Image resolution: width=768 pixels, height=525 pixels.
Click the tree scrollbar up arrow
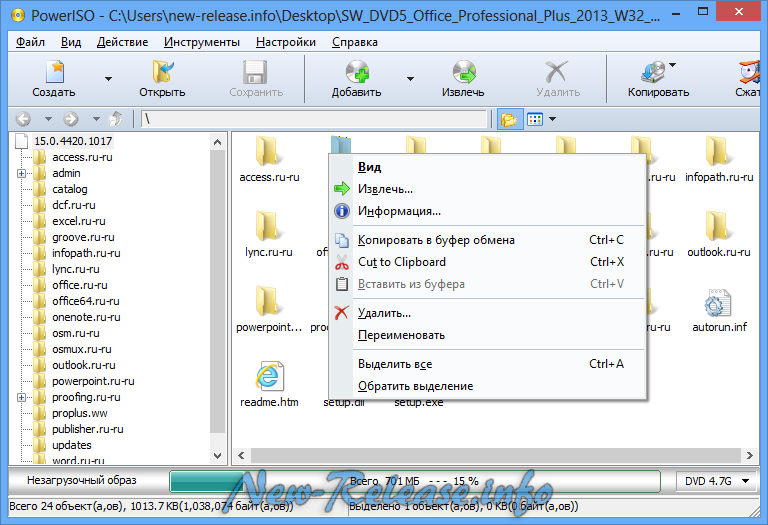pos(218,142)
